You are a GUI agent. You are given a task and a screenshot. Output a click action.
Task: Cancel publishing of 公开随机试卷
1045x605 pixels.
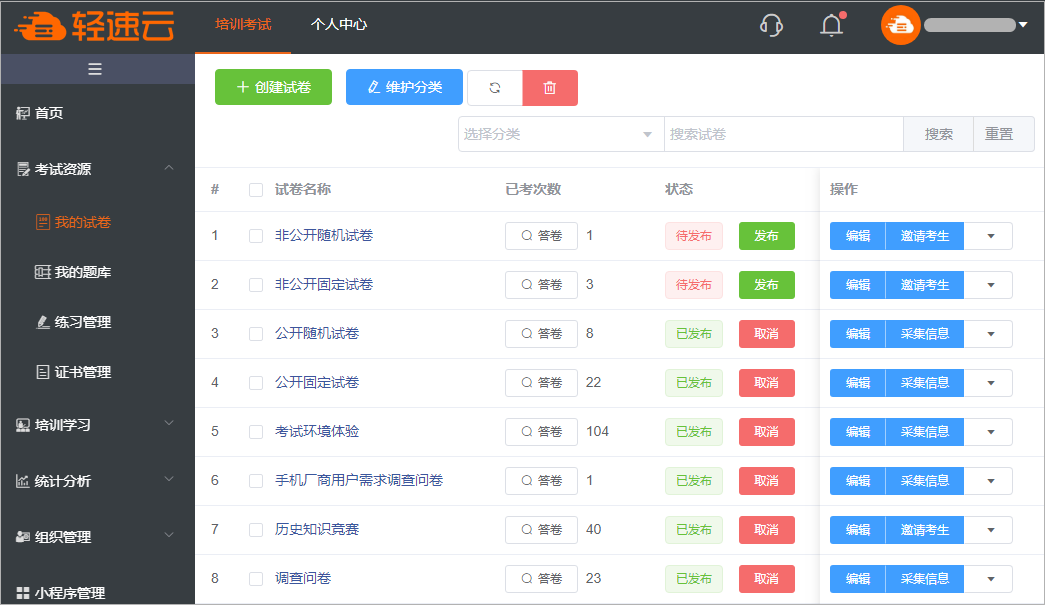pos(766,334)
